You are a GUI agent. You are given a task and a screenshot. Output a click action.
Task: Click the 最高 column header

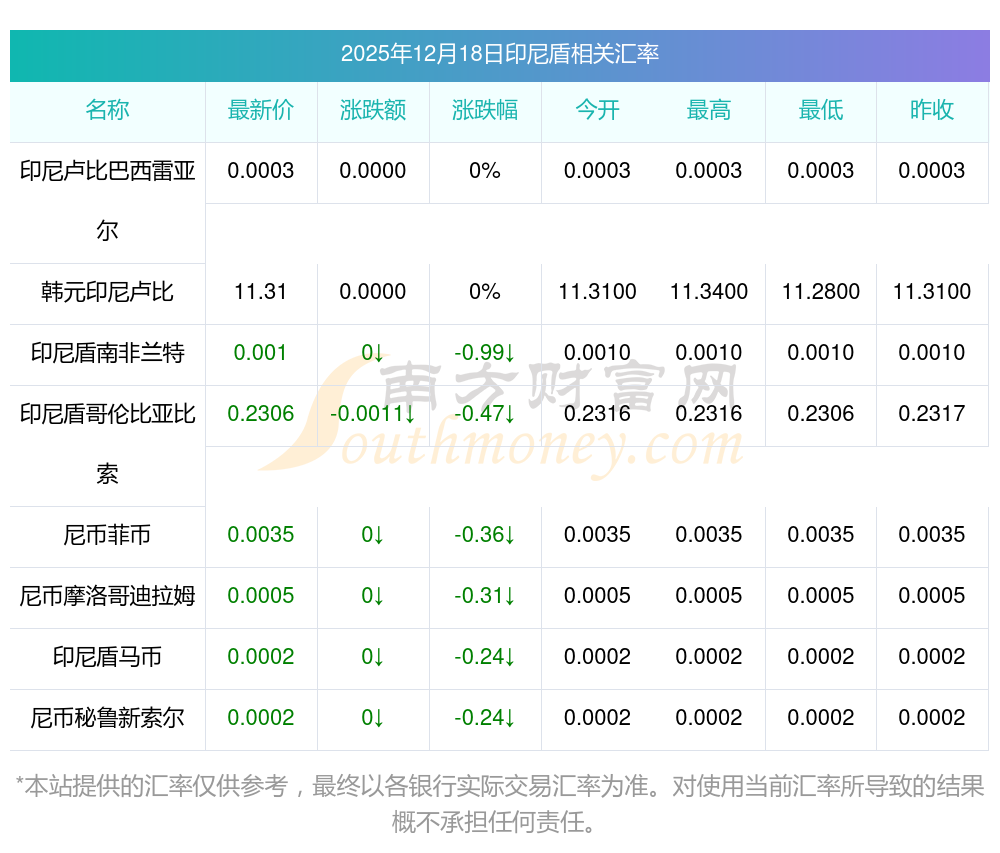click(x=709, y=110)
